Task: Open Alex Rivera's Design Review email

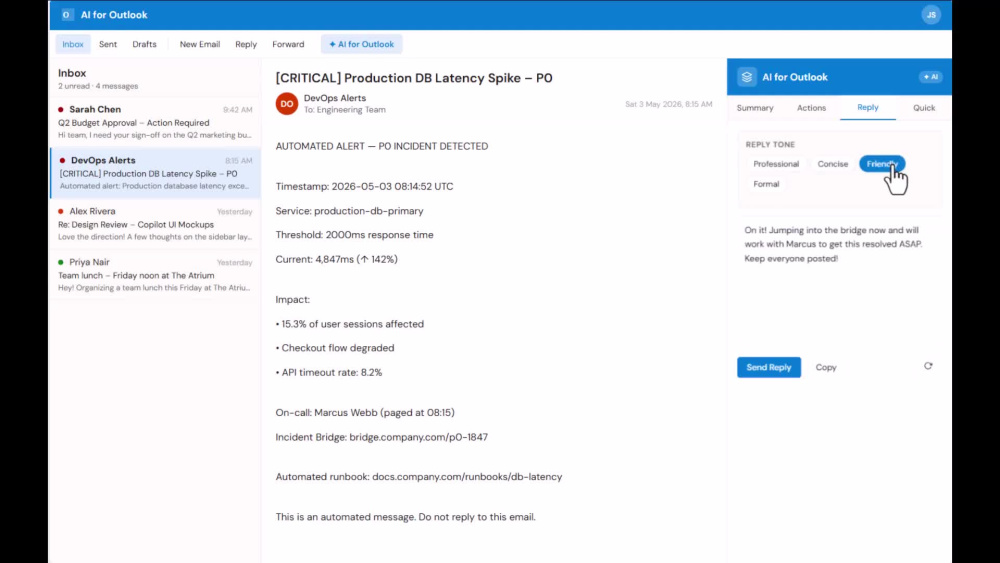Action: (x=155, y=224)
